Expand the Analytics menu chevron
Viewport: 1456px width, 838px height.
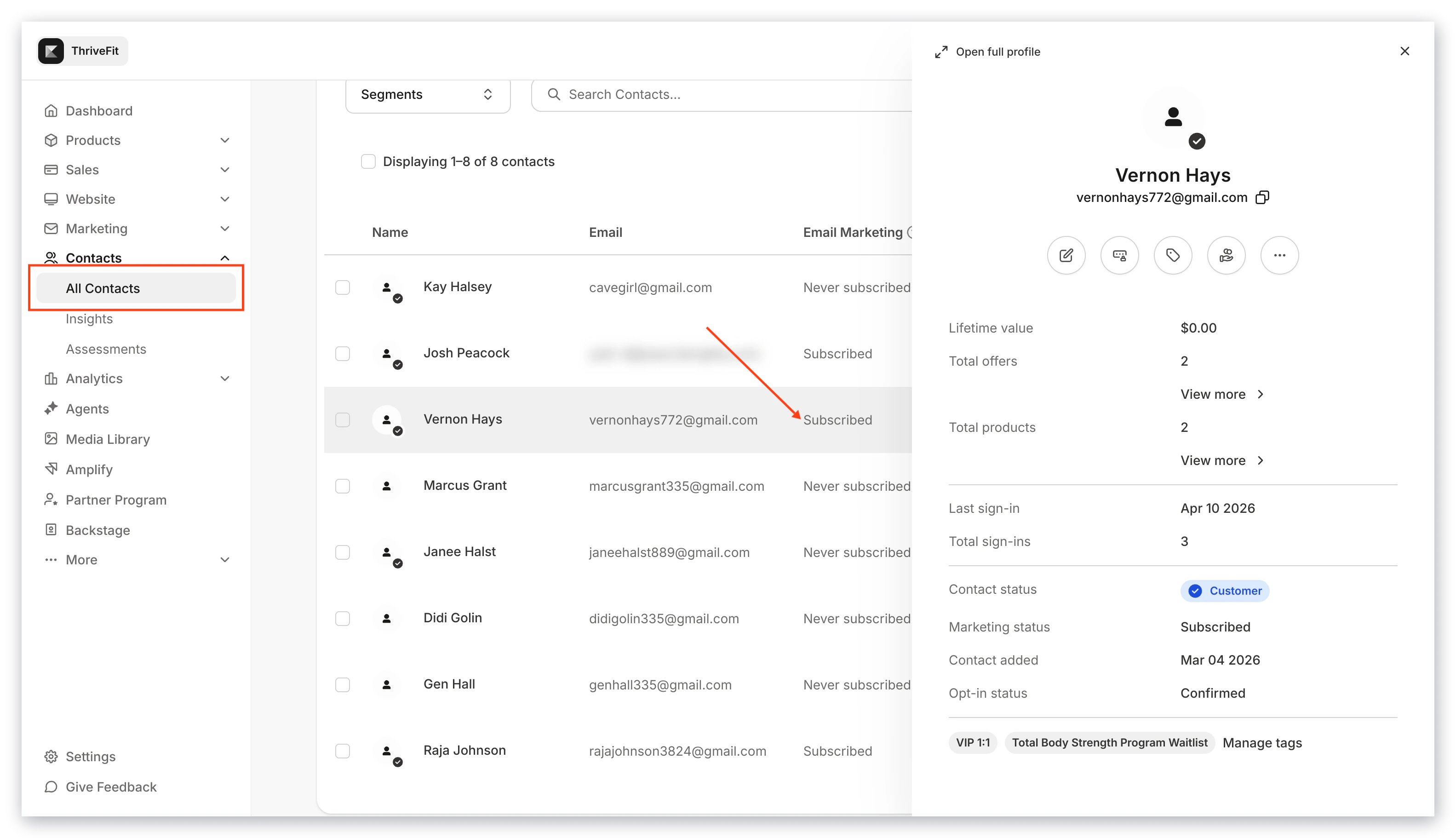[x=225, y=378]
